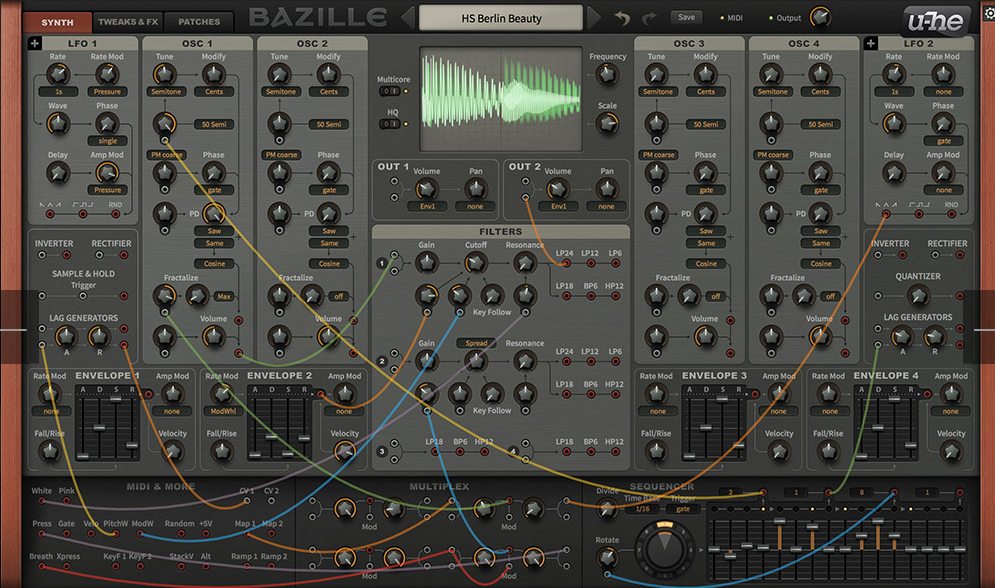Click the oscilloscope waveform display
This screenshot has height=588, width=995.
tap(501, 98)
